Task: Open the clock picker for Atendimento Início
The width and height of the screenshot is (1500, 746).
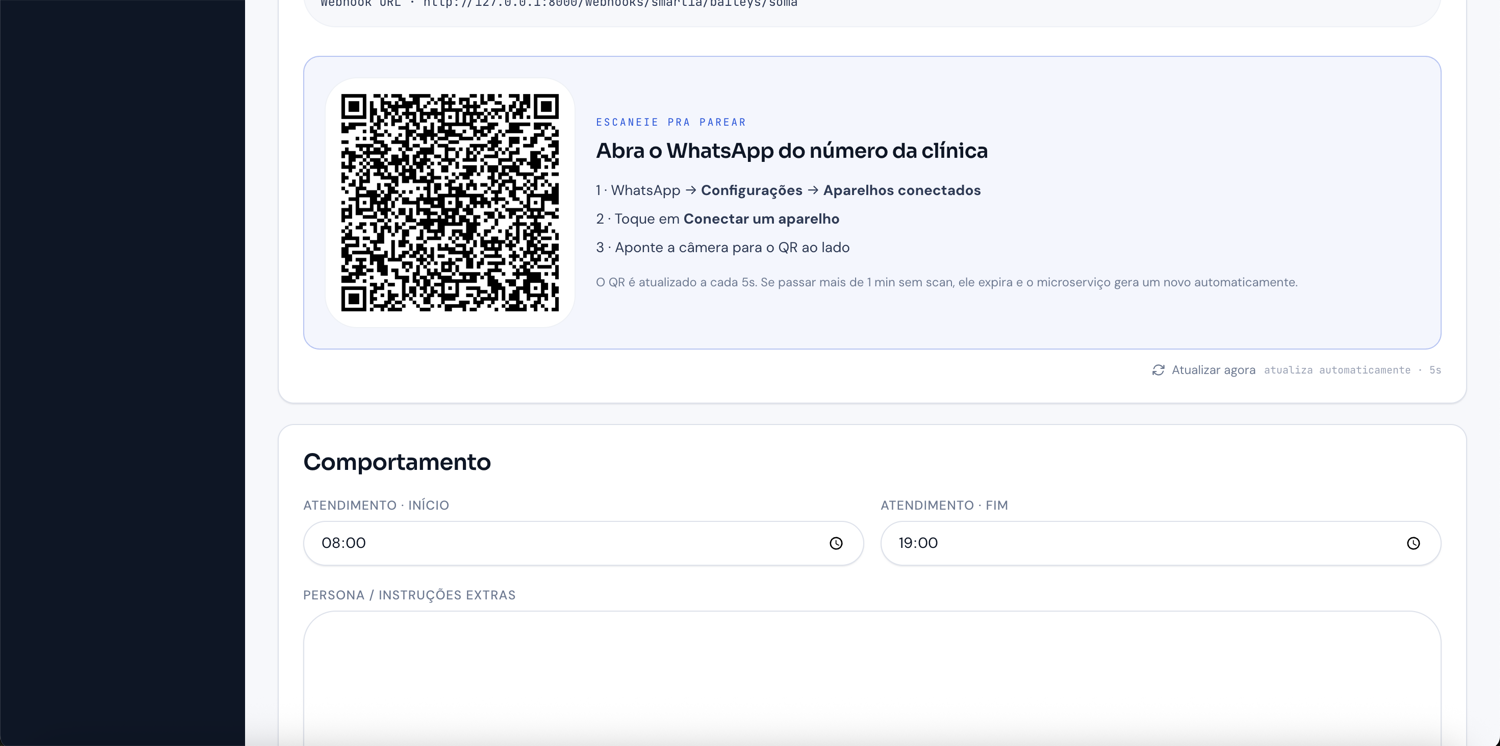Action: click(x=836, y=543)
